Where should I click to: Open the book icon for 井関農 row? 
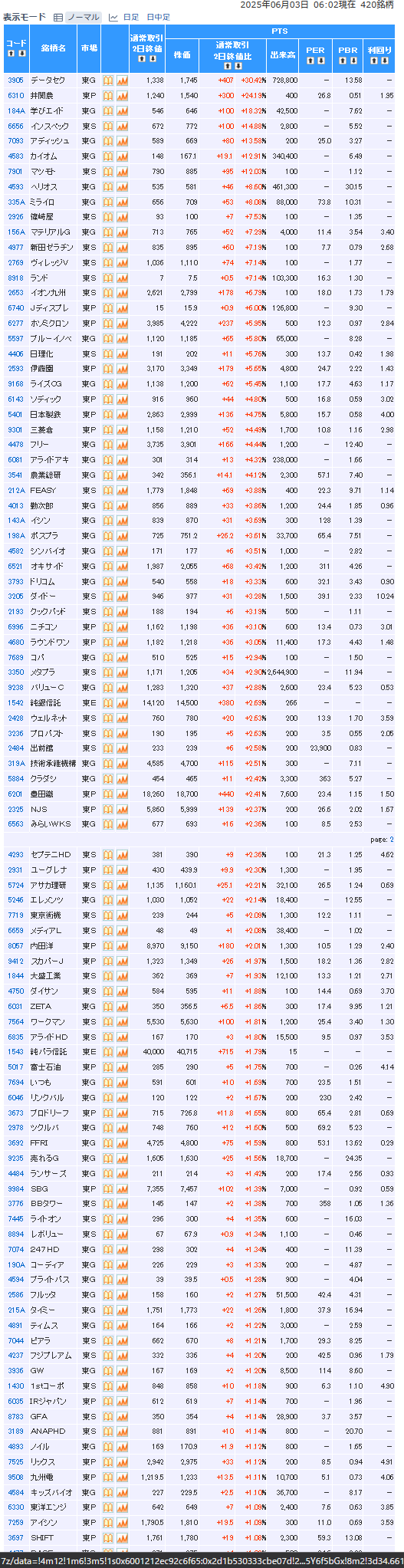(108, 96)
